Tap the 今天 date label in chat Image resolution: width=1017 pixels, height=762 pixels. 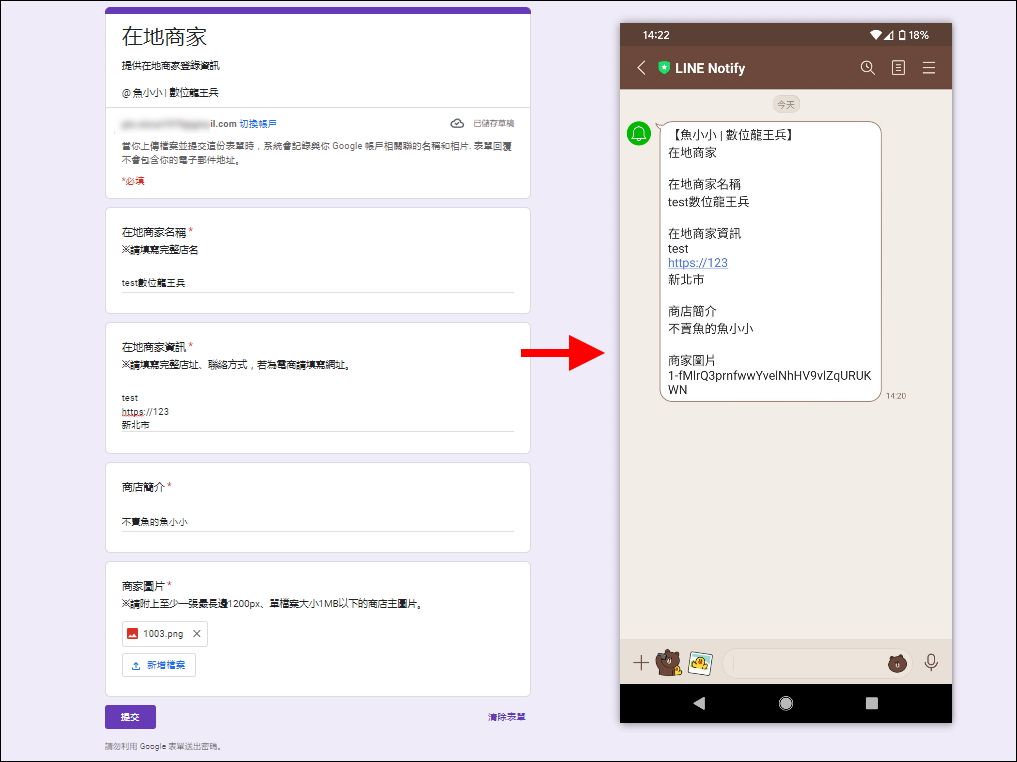click(x=786, y=104)
